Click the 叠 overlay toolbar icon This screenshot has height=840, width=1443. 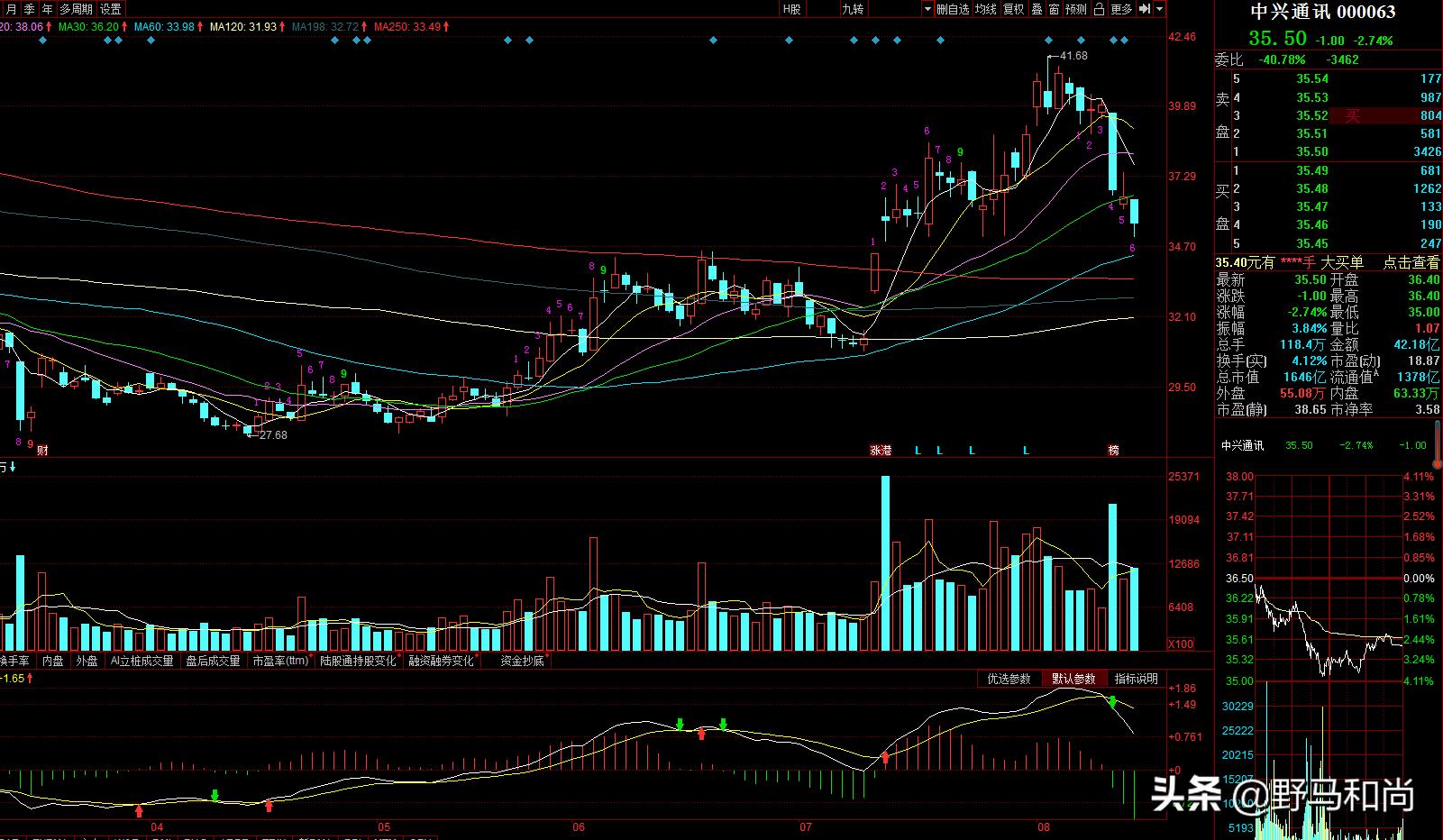[1037, 9]
